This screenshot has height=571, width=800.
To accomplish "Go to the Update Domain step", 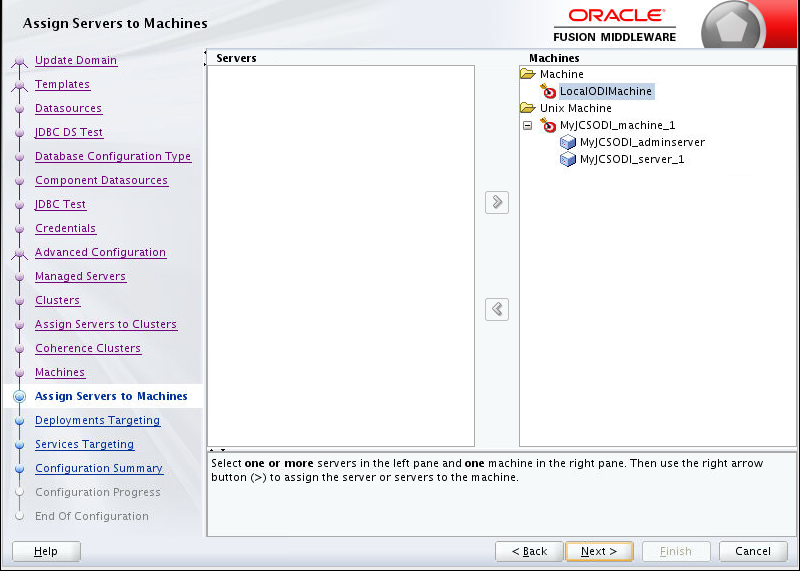I will click(76, 60).
